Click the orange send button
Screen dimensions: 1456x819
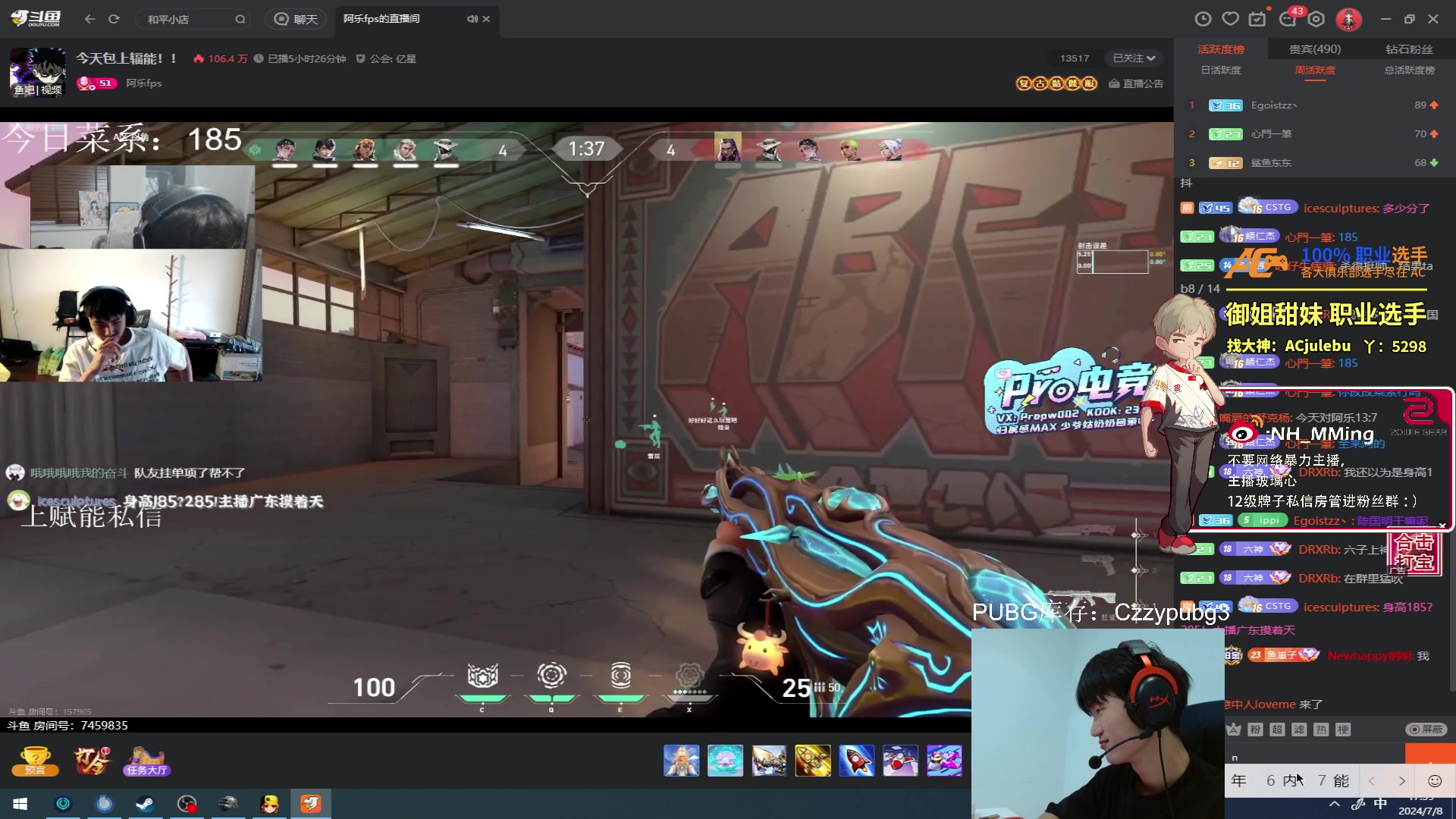1430,755
